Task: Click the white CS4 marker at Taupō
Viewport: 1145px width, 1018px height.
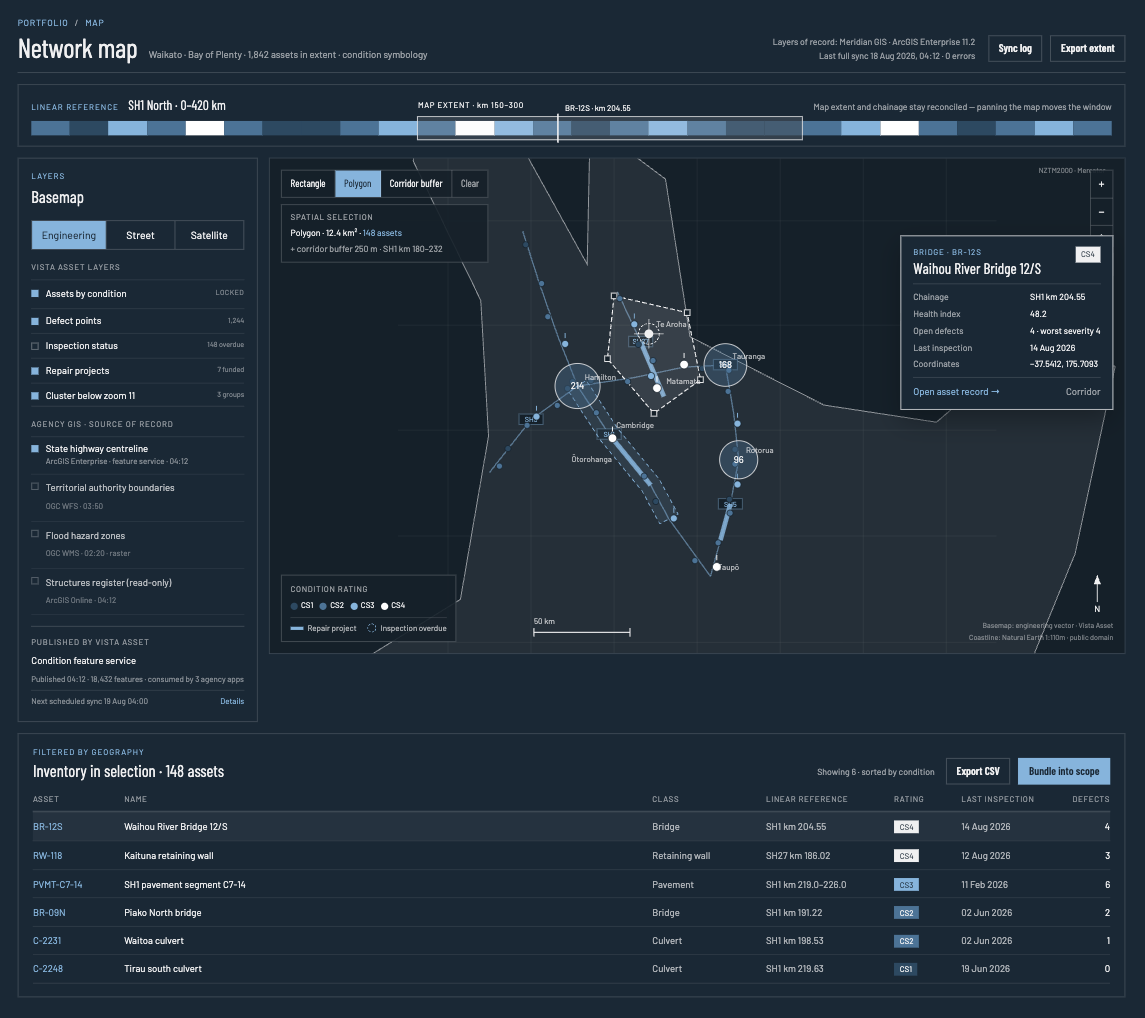Action: click(716, 567)
